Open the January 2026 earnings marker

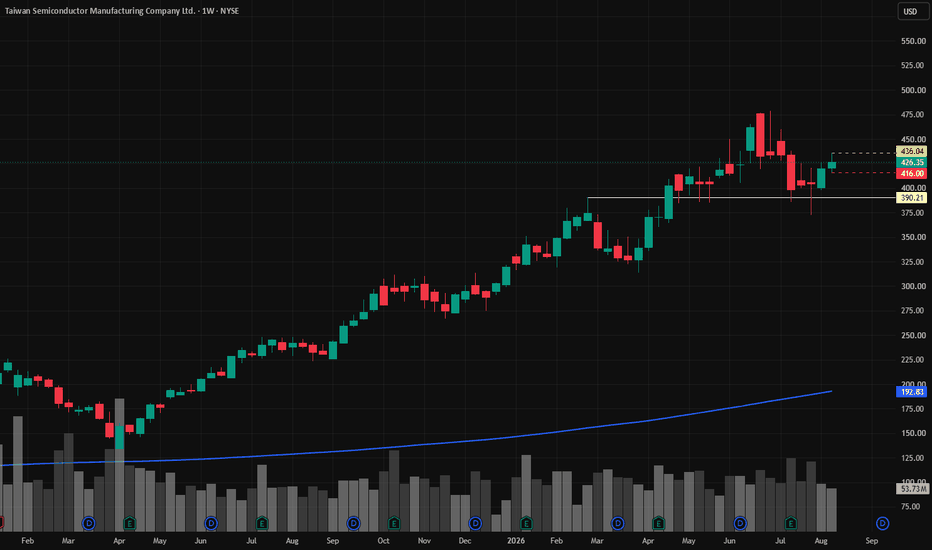click(526, 523)
